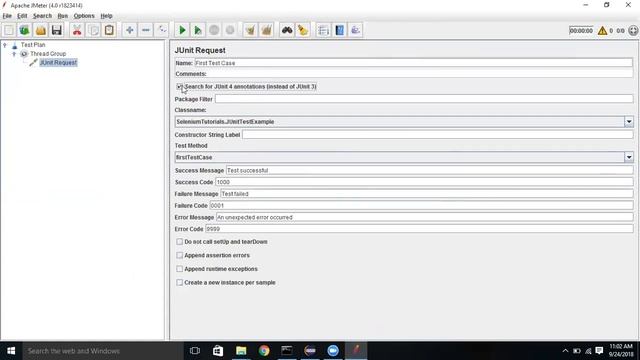The height and width of the screenshot is (360, 640).
Task: Click the elapsed time 00:00:00 display
Action: 581,31
